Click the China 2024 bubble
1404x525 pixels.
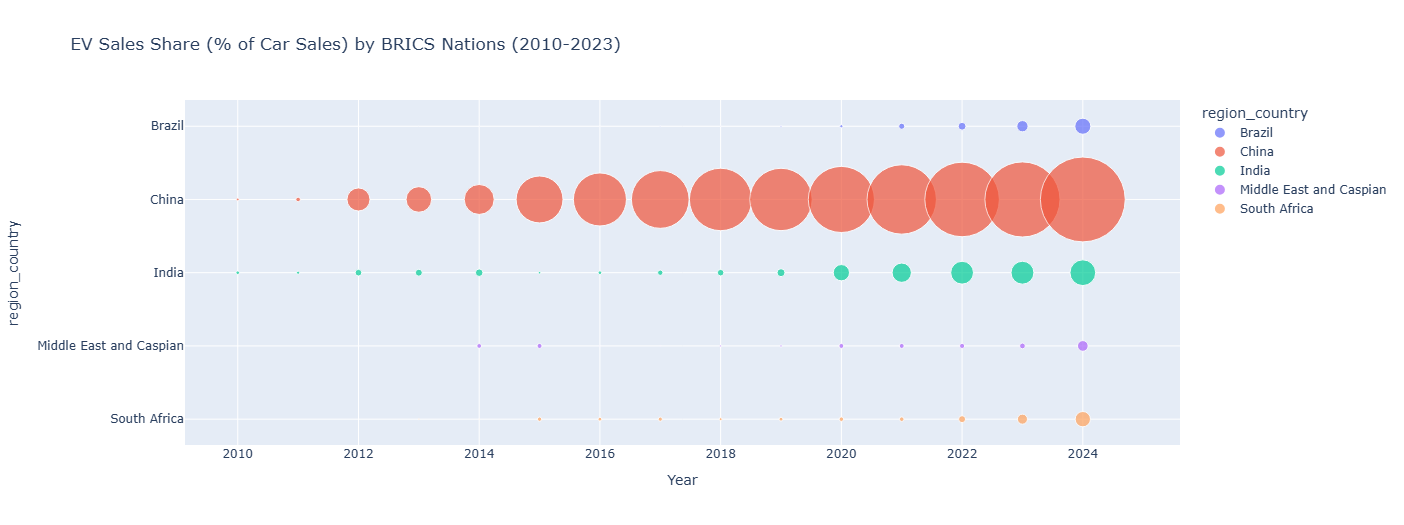click(x=1082, y=199)
